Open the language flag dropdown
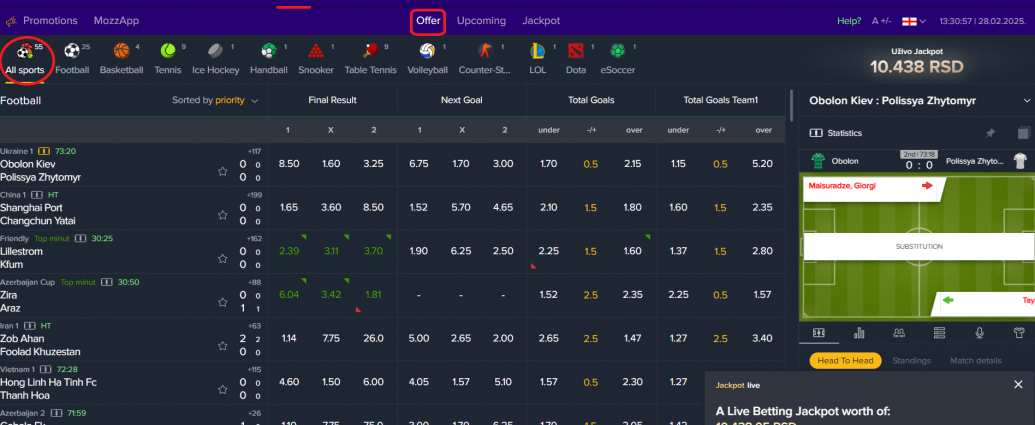 914,21
